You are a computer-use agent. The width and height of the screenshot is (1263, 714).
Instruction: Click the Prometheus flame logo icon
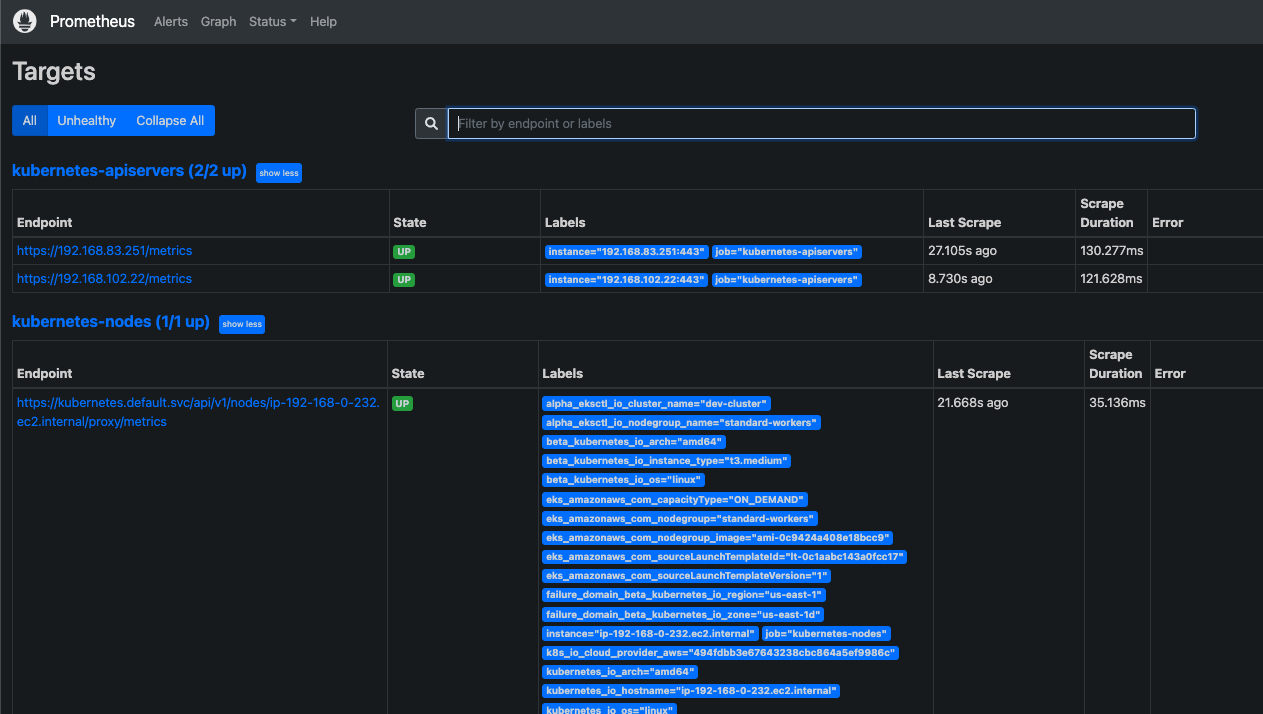coord(25,21)
